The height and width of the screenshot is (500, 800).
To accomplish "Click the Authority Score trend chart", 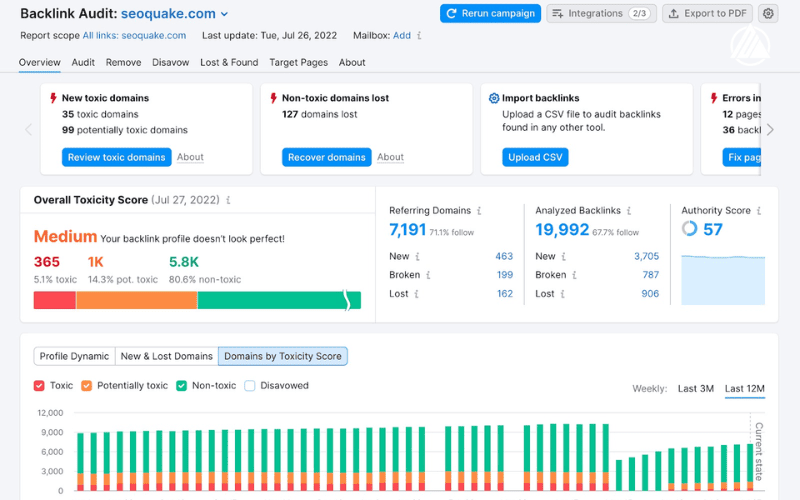I will pyautogui.click(x=723, y=280).
